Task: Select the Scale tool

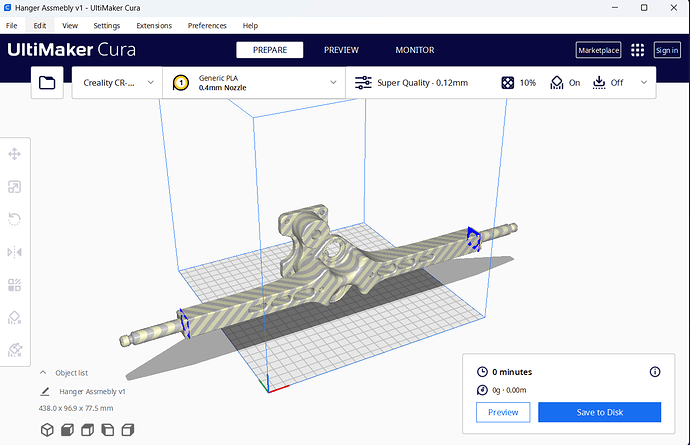Action: (x=15, y=187)
